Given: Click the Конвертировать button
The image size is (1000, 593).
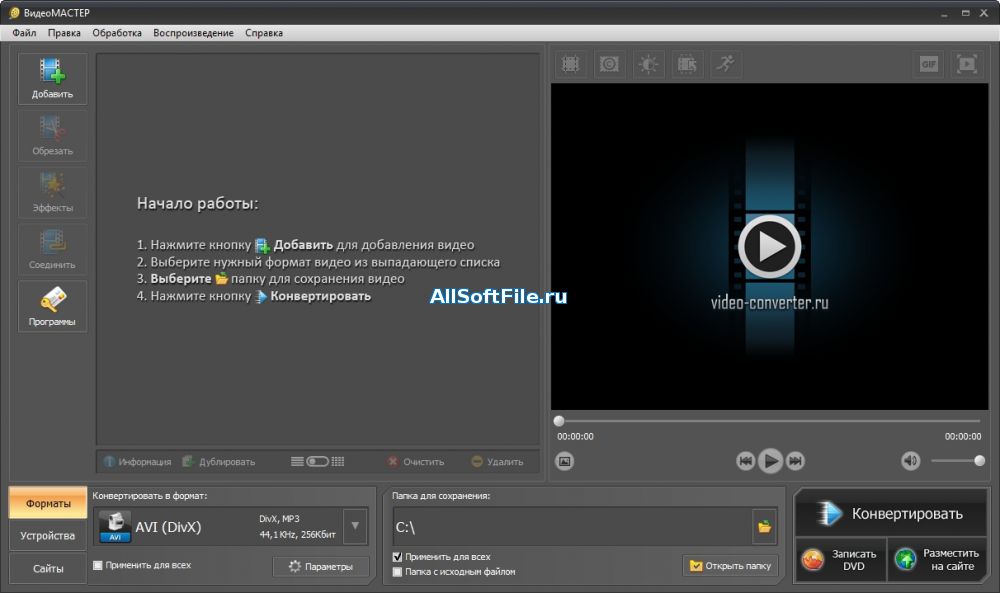Looking at the screenshot, I should pyautogui.click(x=891, y=513).
